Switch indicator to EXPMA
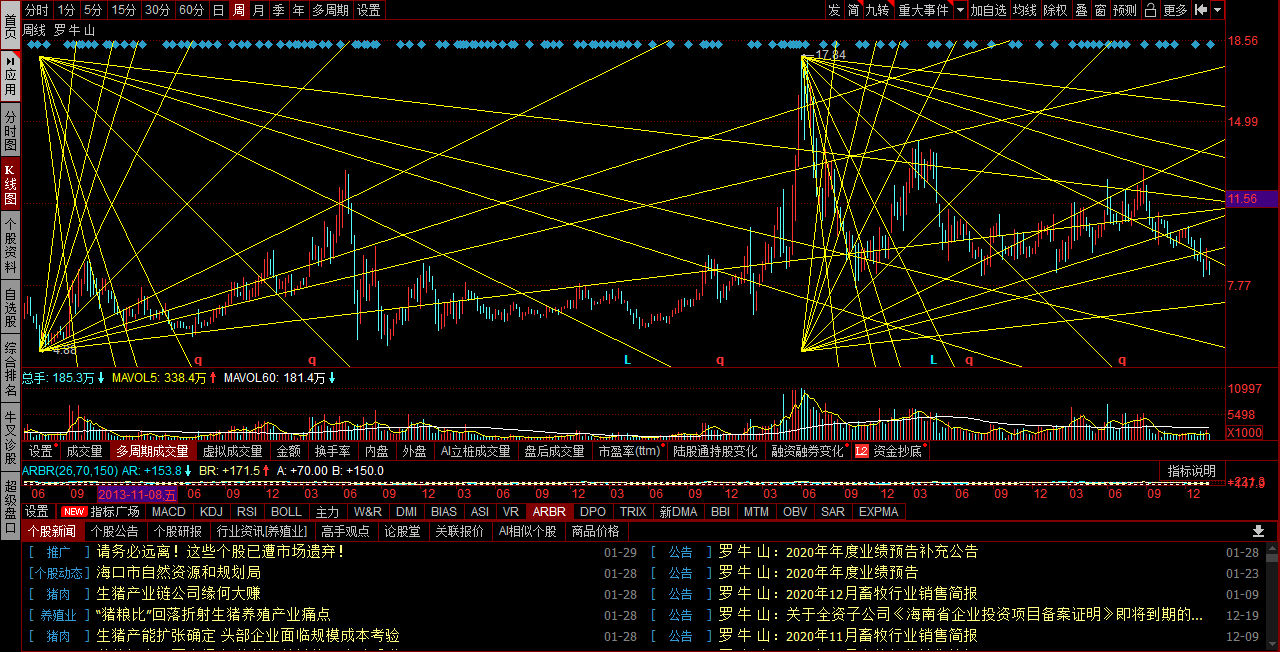The image size is (1280, 652). coord(879,511)
